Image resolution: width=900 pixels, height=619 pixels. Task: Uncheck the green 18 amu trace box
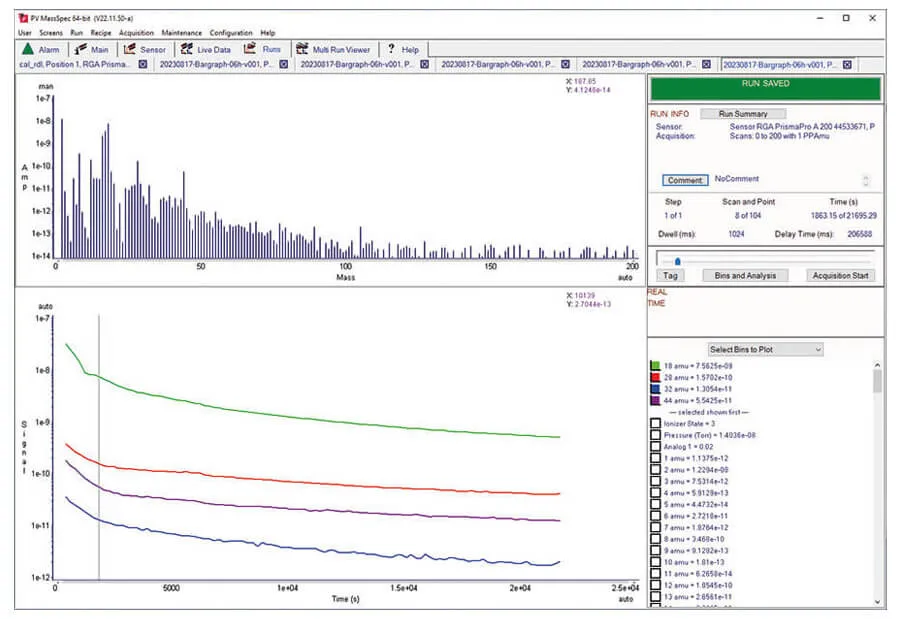tap(655, 366)
